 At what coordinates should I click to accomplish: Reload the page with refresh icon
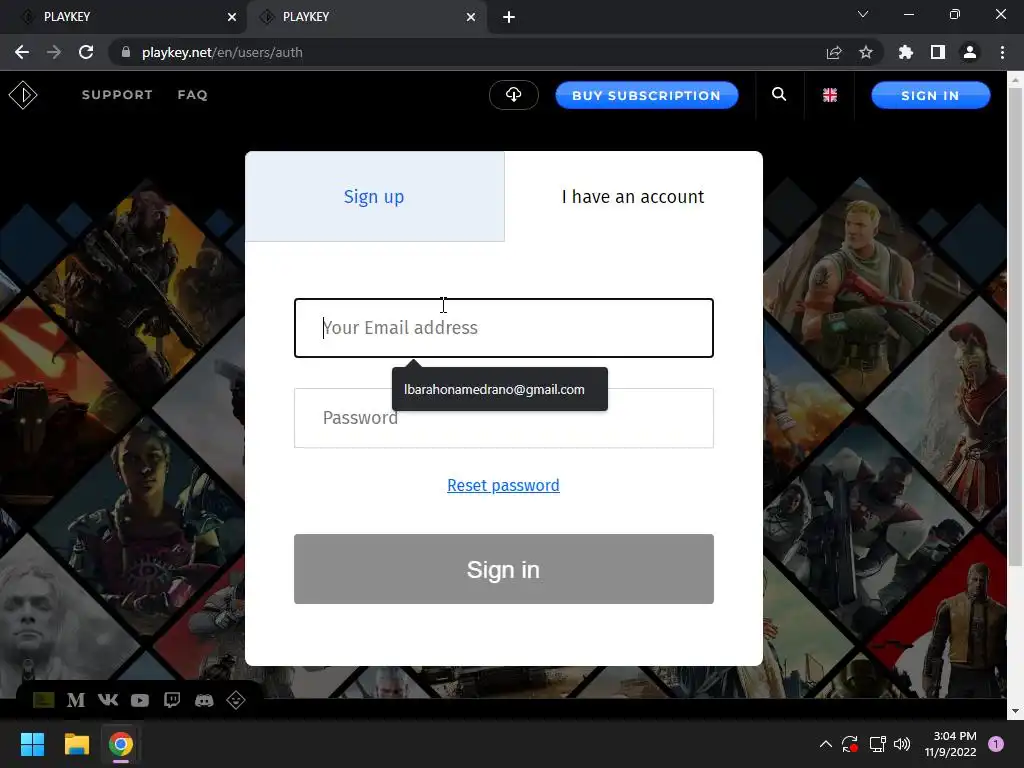tap(86, 52)
